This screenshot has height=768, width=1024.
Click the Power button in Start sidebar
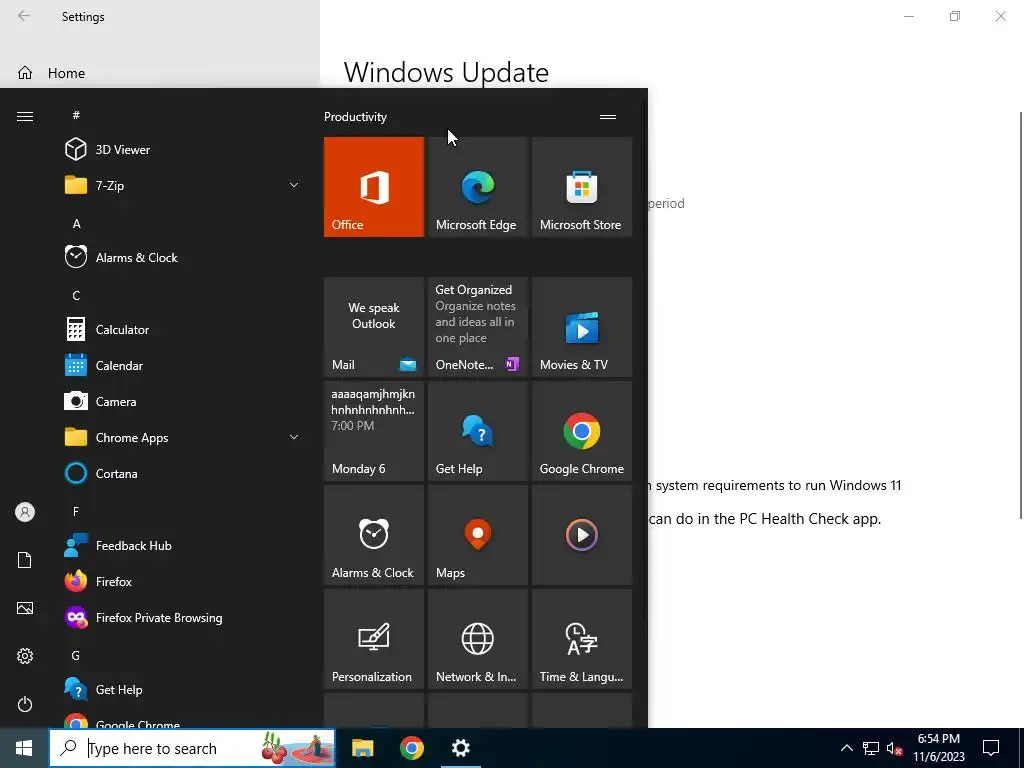click(x=25, y=704)
